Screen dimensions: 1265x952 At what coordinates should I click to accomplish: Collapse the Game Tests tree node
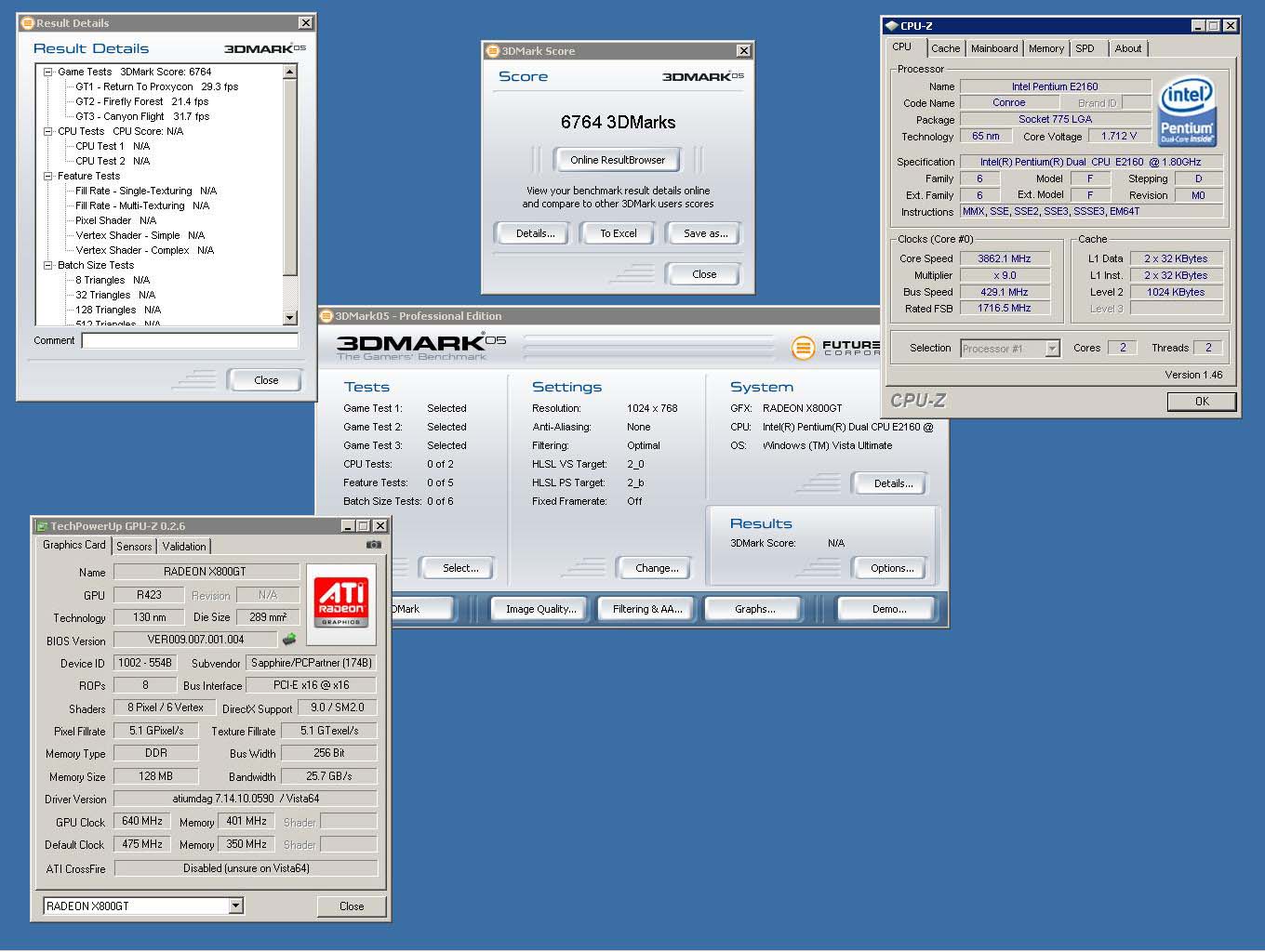coord(47,72)
